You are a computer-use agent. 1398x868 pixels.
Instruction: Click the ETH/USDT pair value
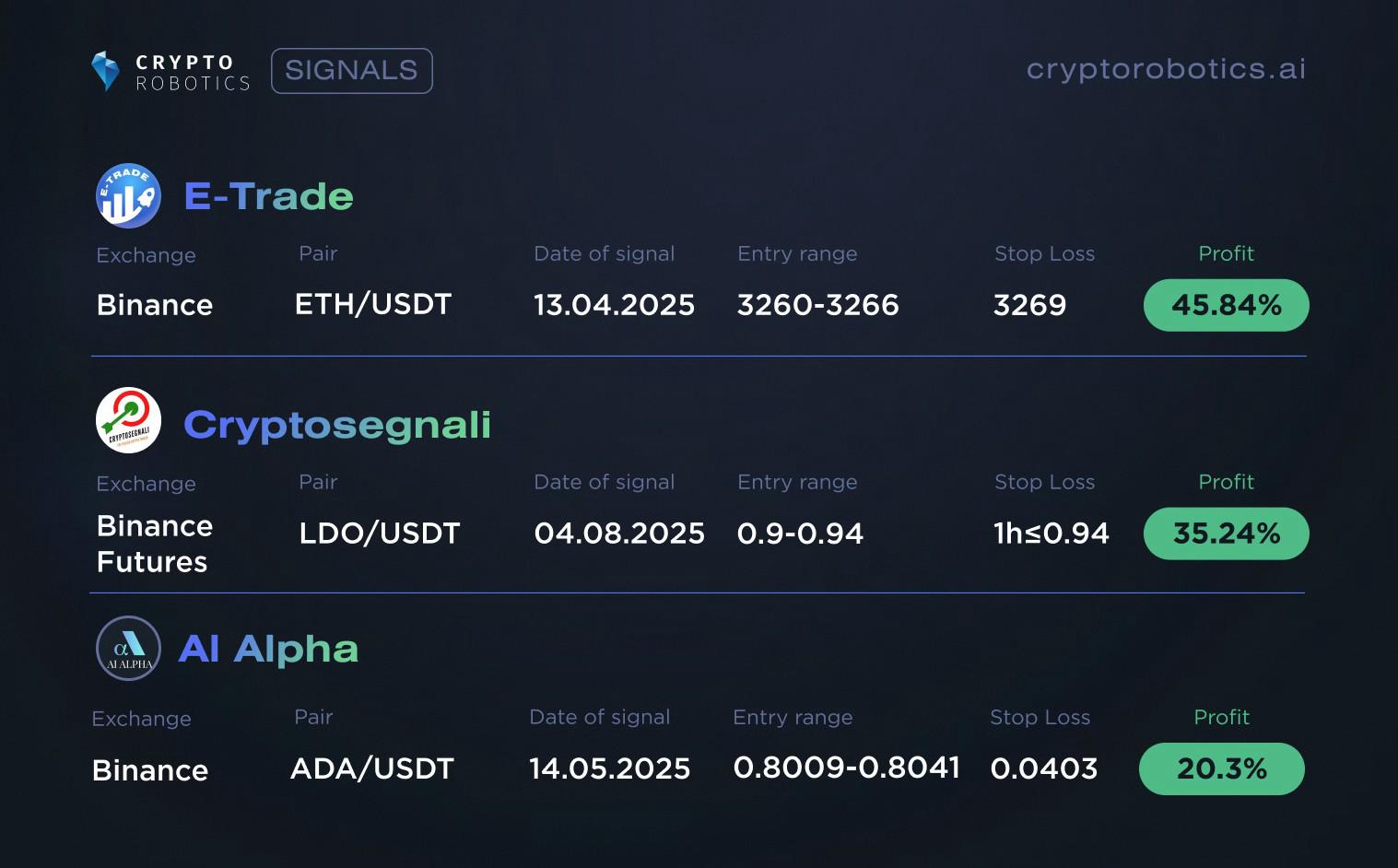coord(373,304)
